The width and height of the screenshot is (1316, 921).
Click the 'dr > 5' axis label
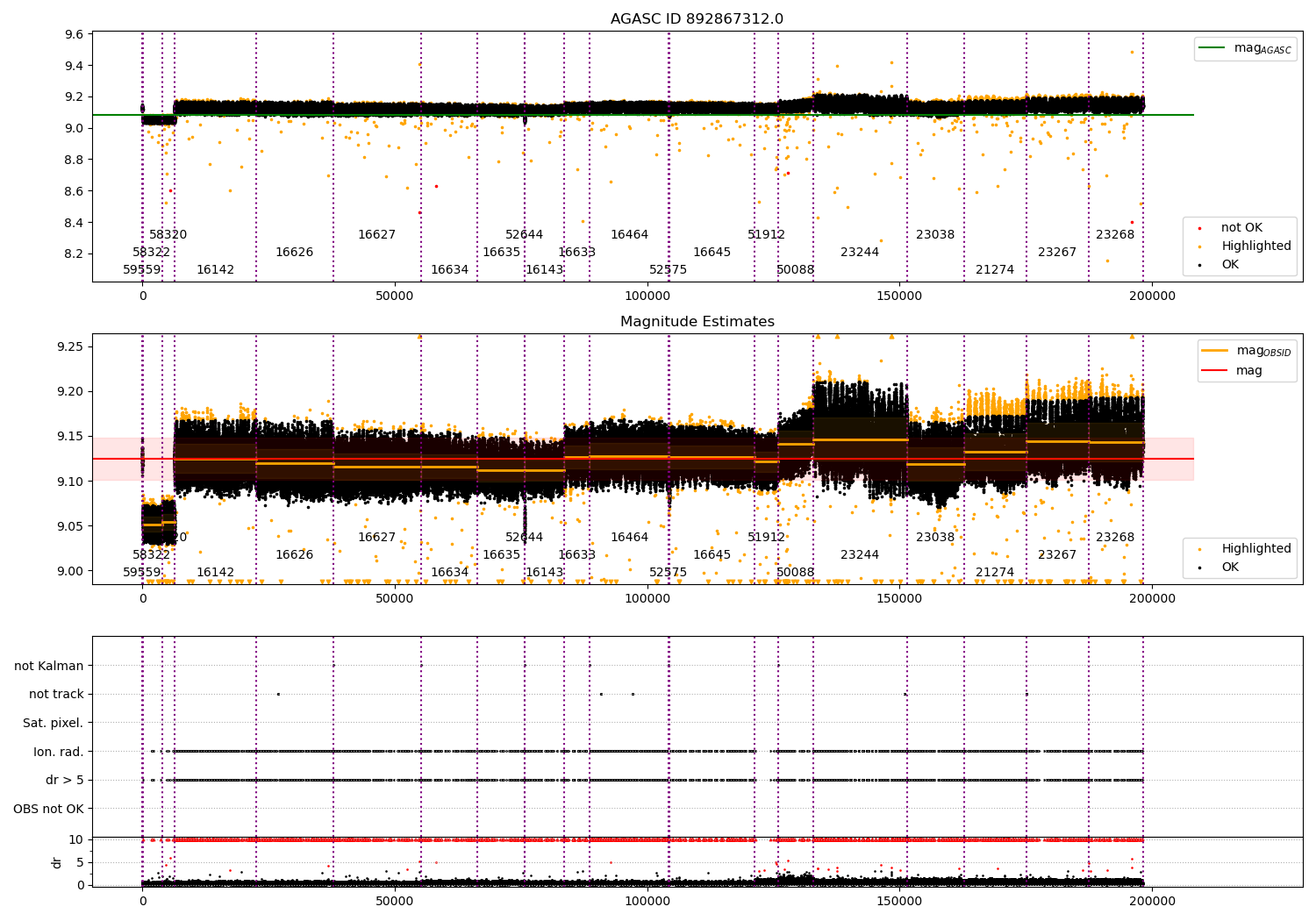point(65,780)
